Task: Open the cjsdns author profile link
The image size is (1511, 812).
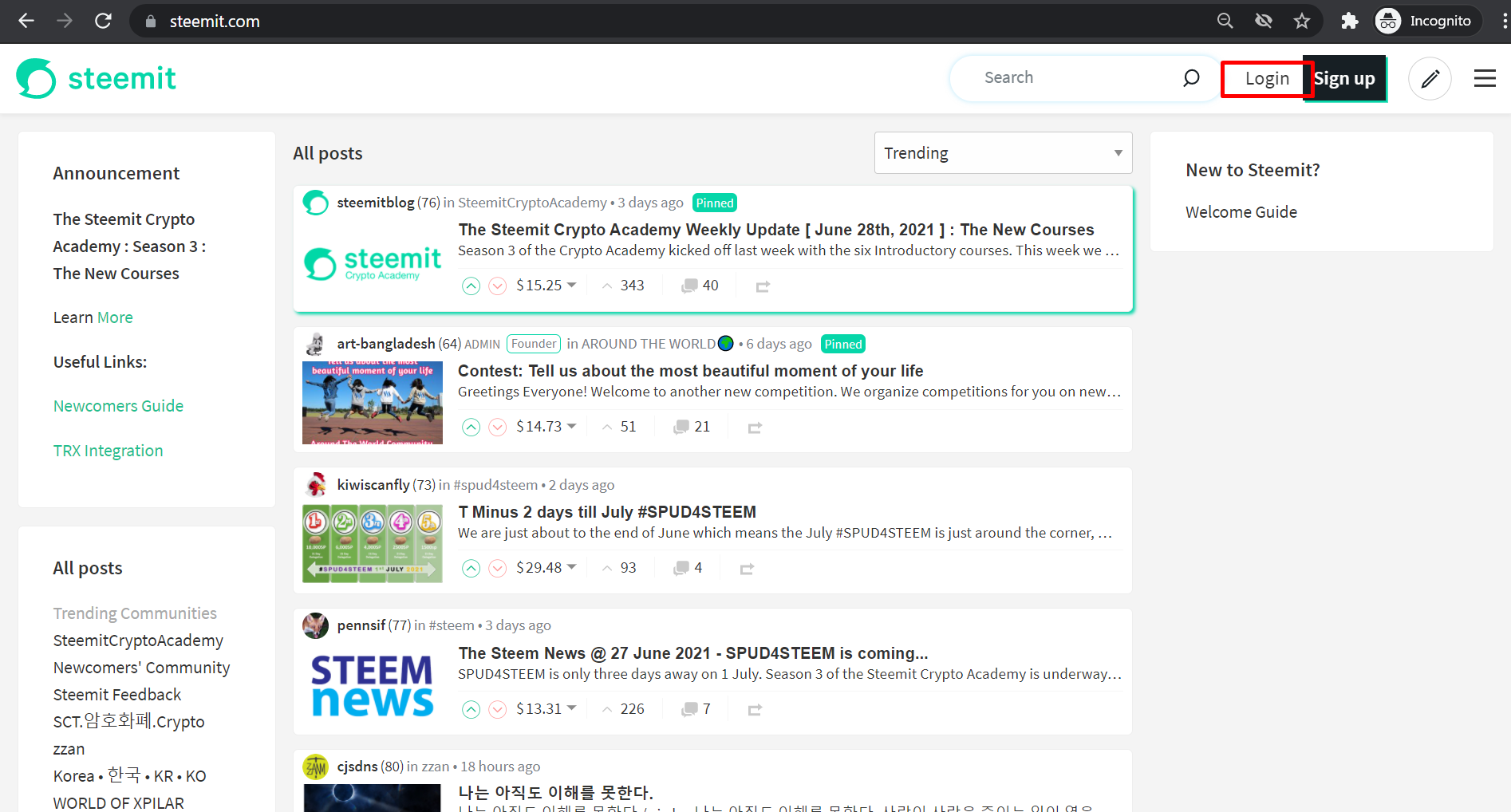Action: pyautogui.click(x=357, y=767)
